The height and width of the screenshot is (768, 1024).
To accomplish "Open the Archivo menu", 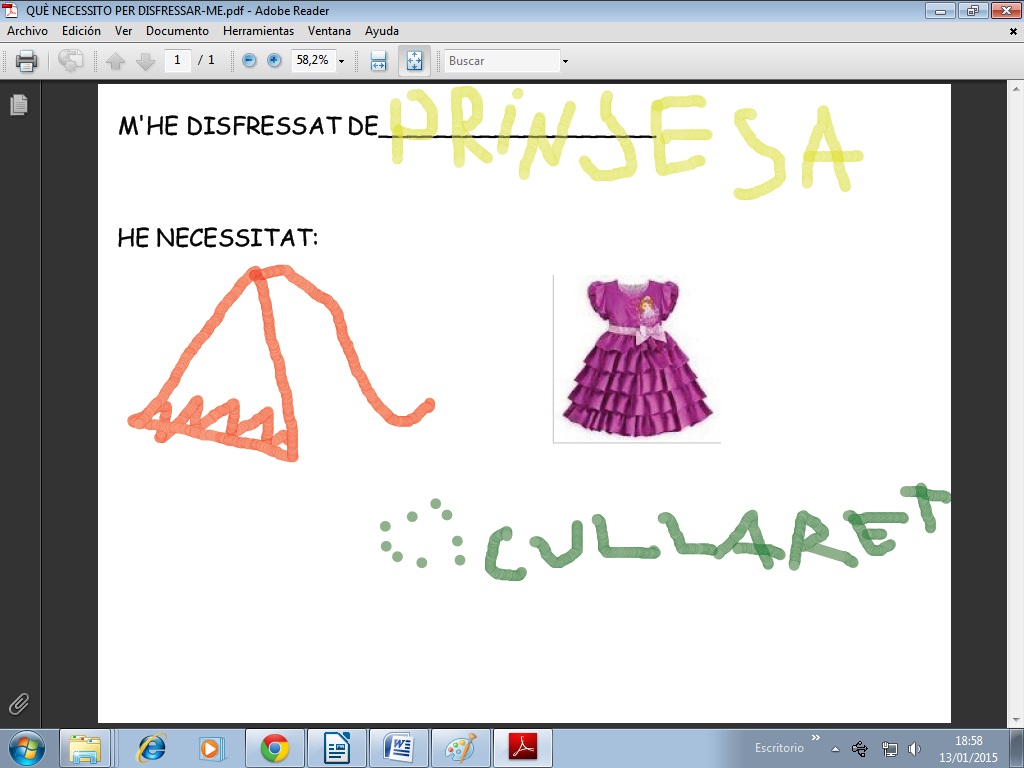I will 27,31.
